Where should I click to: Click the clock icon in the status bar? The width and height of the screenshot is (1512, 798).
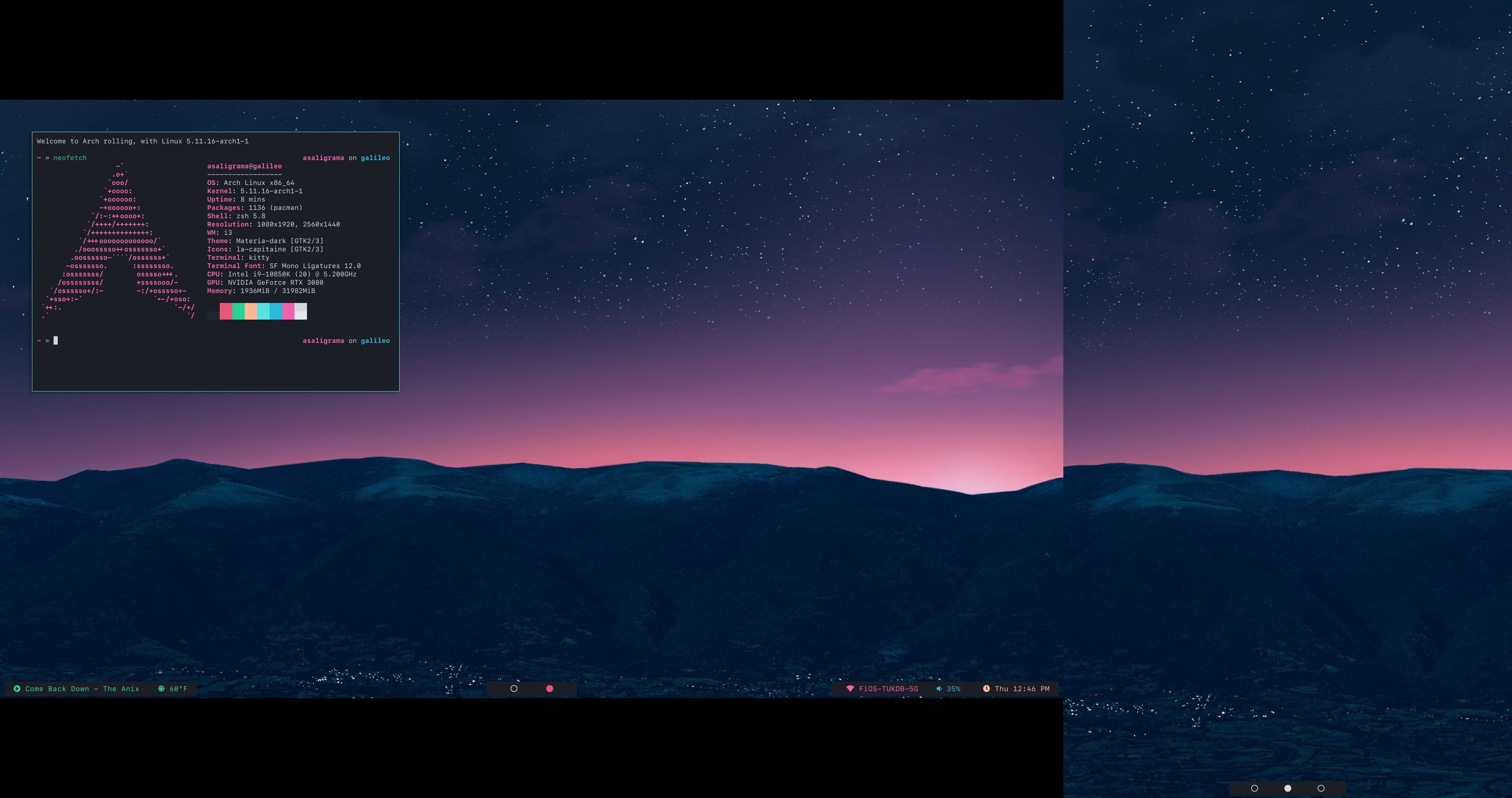987,689
